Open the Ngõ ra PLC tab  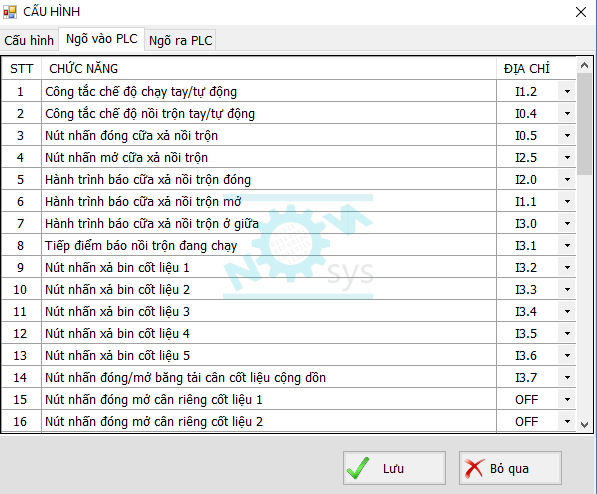(x=180, y=40)
